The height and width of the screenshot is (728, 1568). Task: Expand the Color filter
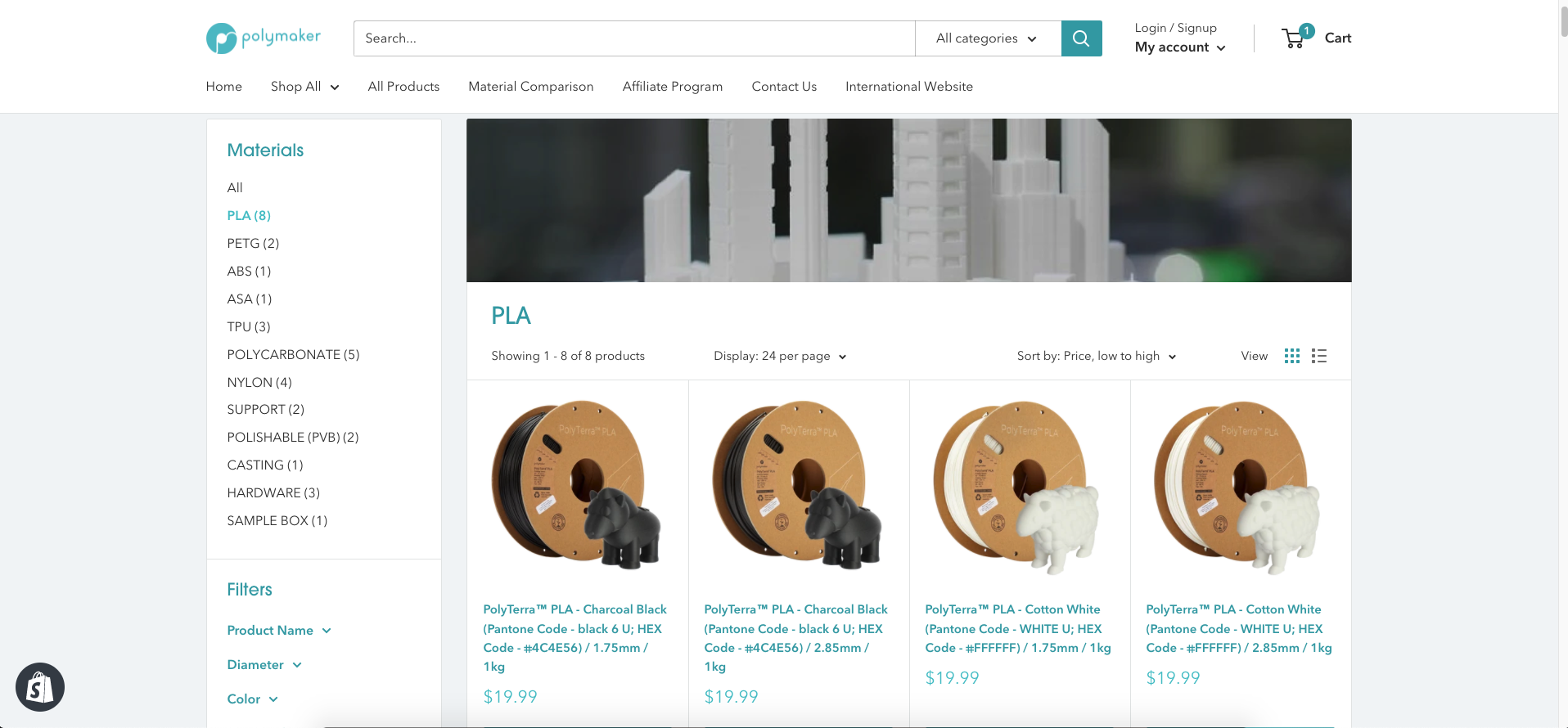(x=253, y=699)
